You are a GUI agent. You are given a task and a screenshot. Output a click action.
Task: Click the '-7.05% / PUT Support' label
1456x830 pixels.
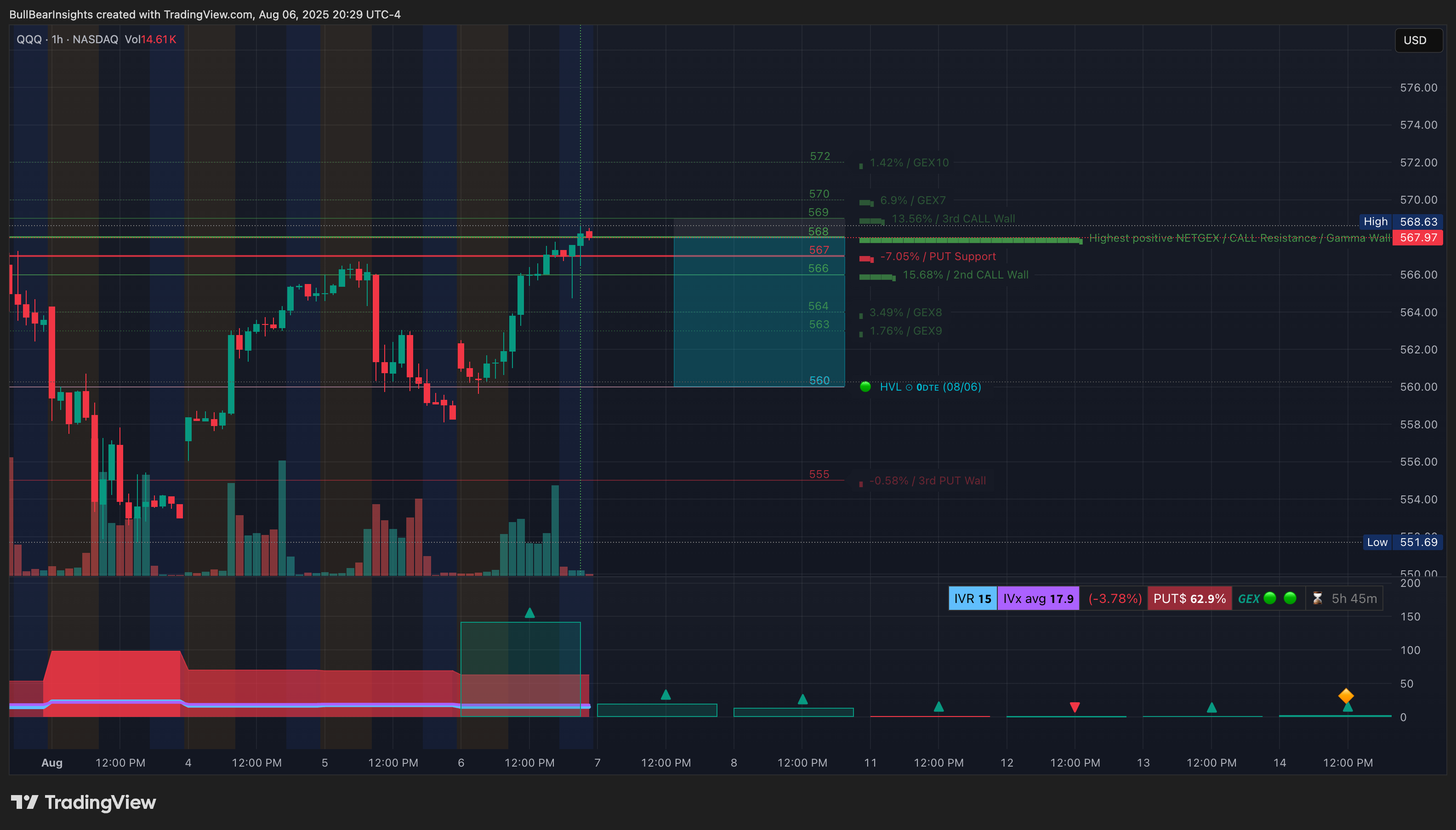[938, 256]
